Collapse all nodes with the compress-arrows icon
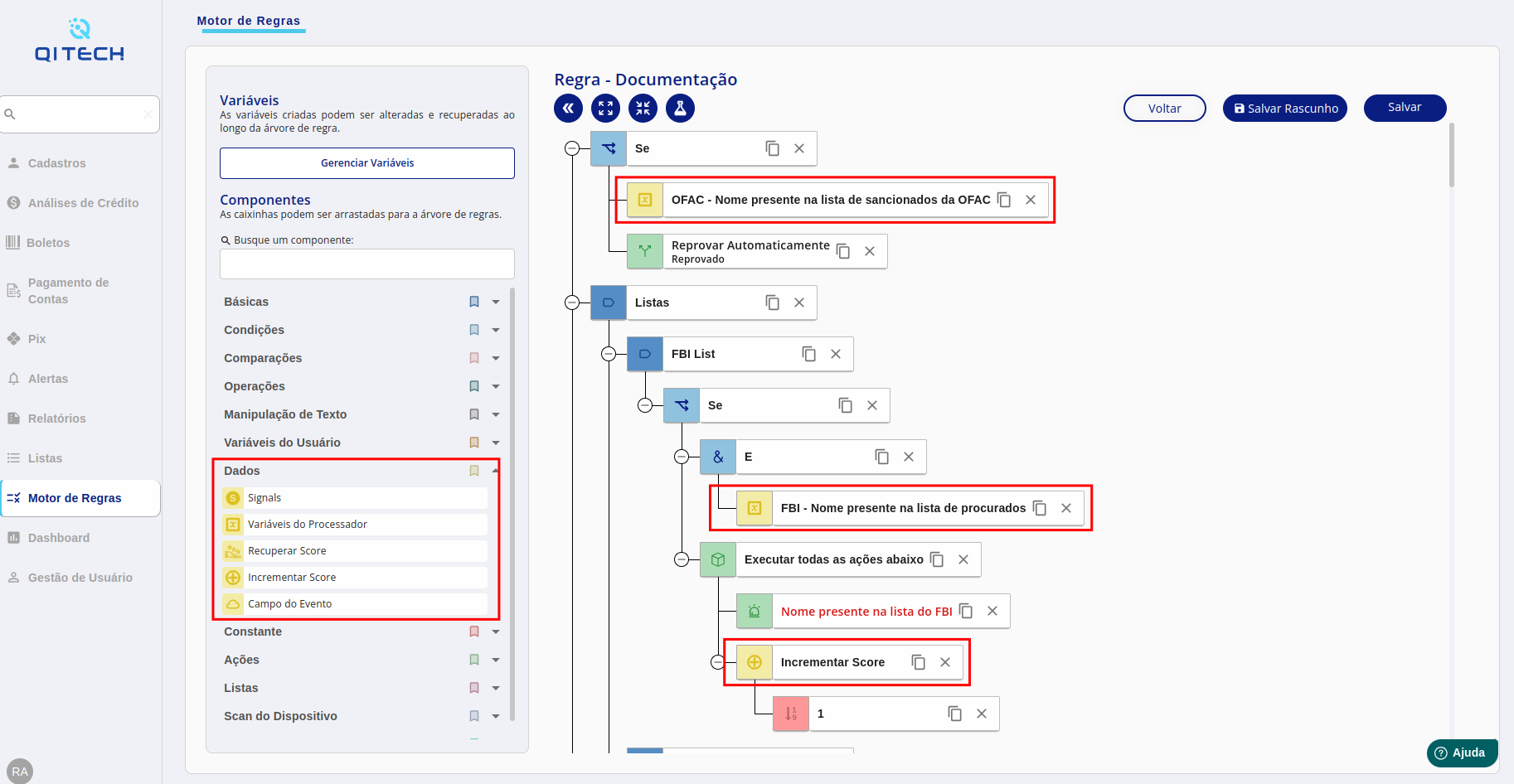 click(643, 108)
